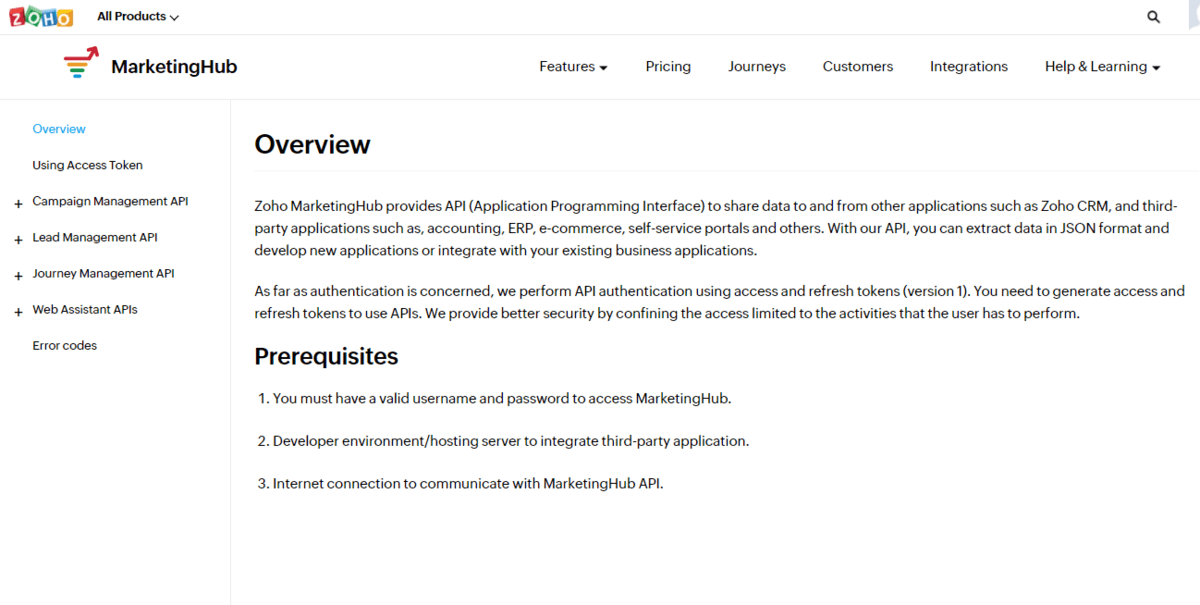Open the Using Access Token page
The width and height of the screenshot is (1200, 605).
tap(87, 165)
